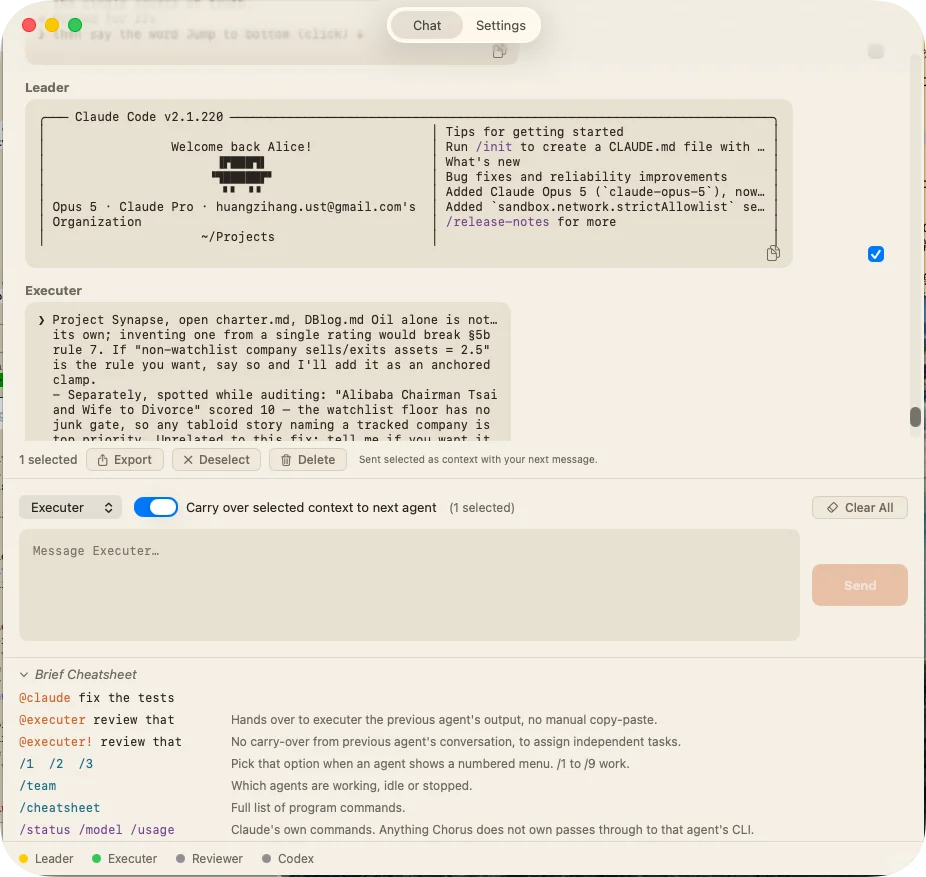Click the /init link in Leader message

(494, 146)
